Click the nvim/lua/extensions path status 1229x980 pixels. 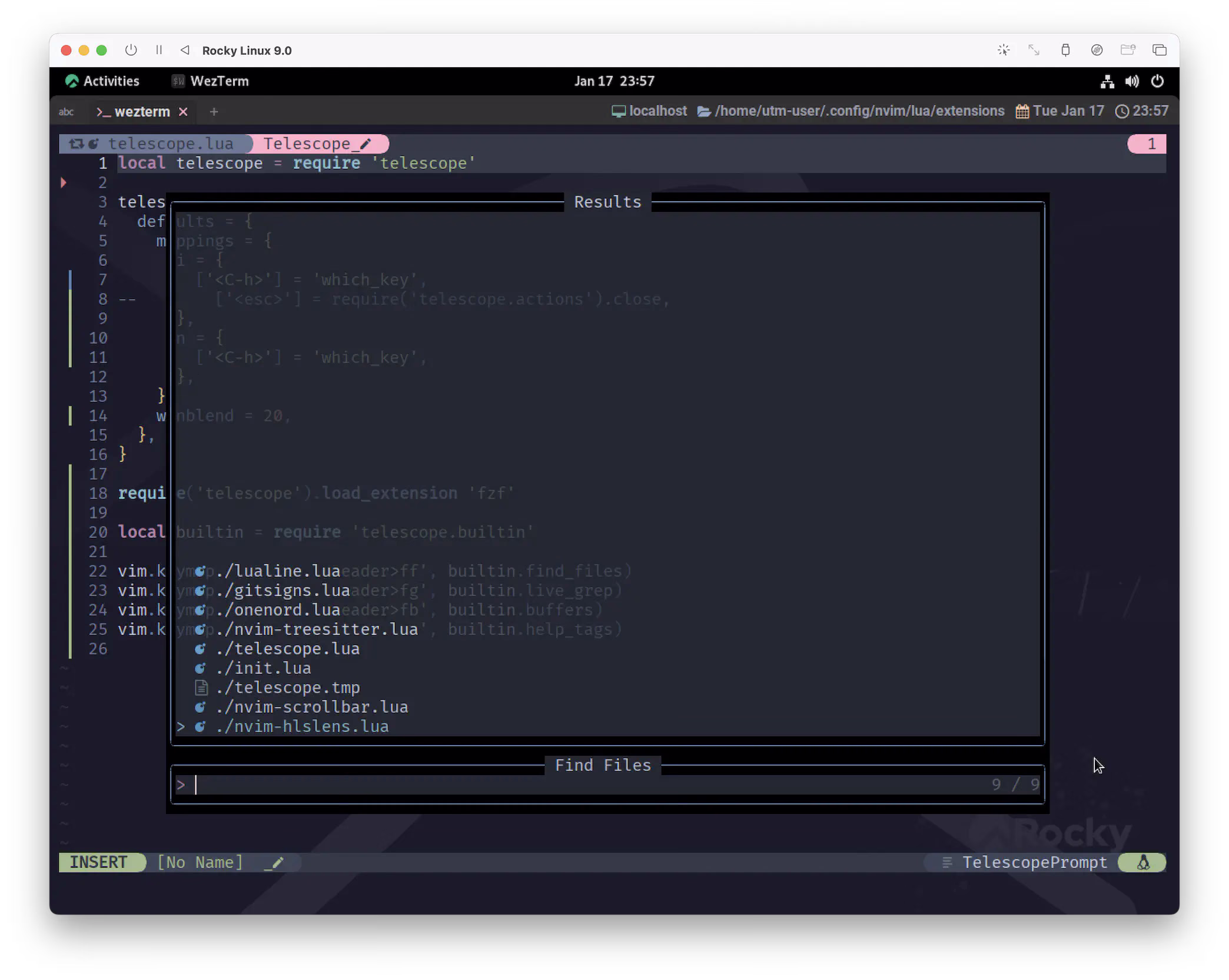851,111
